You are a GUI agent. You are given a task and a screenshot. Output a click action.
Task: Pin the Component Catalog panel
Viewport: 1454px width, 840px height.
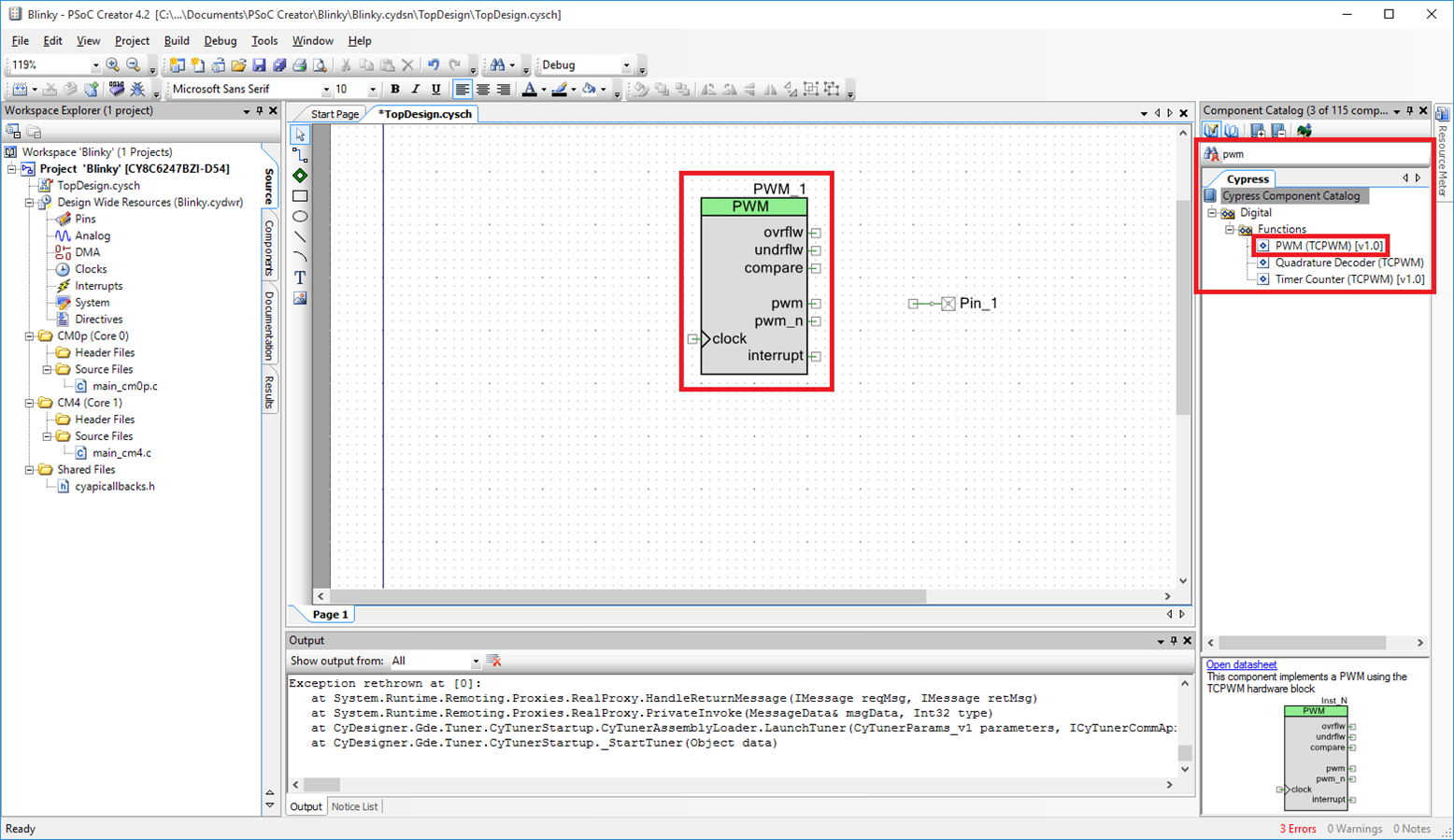[x=1410, y=110]
